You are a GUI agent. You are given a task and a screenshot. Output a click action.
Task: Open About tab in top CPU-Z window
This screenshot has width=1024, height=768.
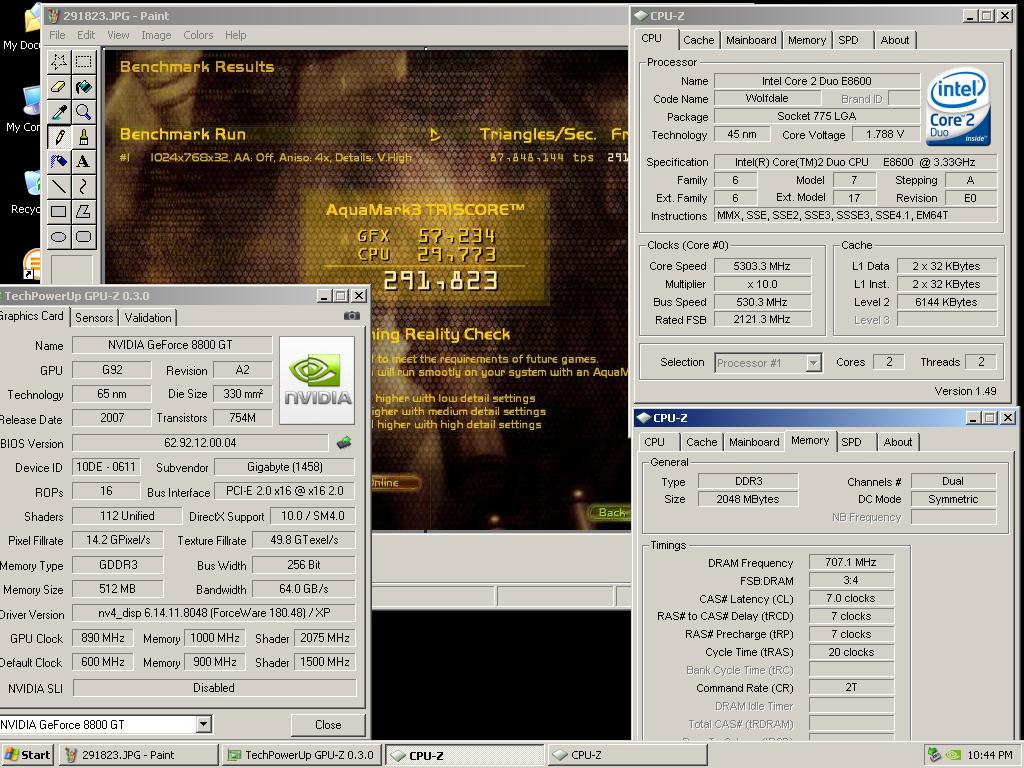click(895, 40)
